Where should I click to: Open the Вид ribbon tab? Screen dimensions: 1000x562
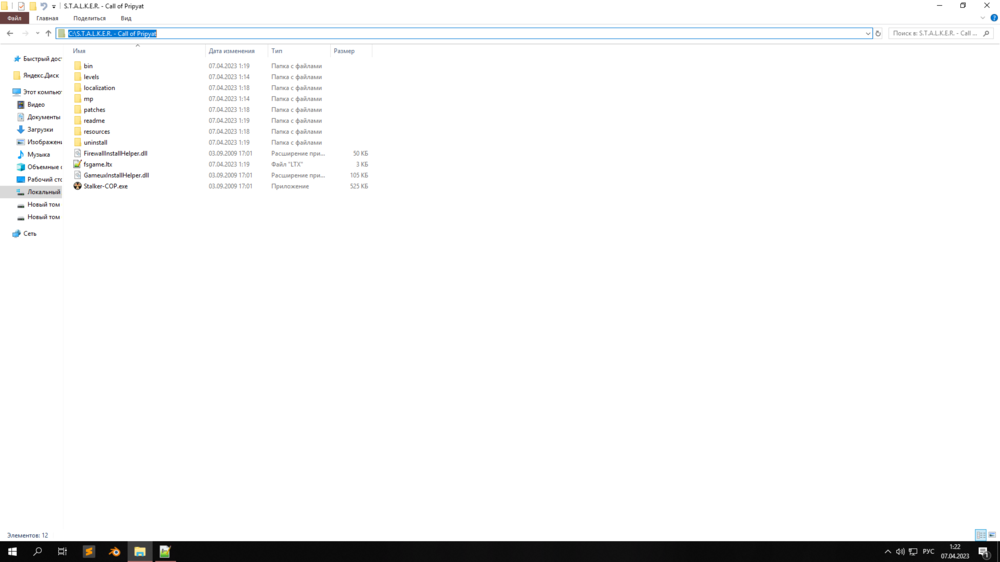point(126,18)
